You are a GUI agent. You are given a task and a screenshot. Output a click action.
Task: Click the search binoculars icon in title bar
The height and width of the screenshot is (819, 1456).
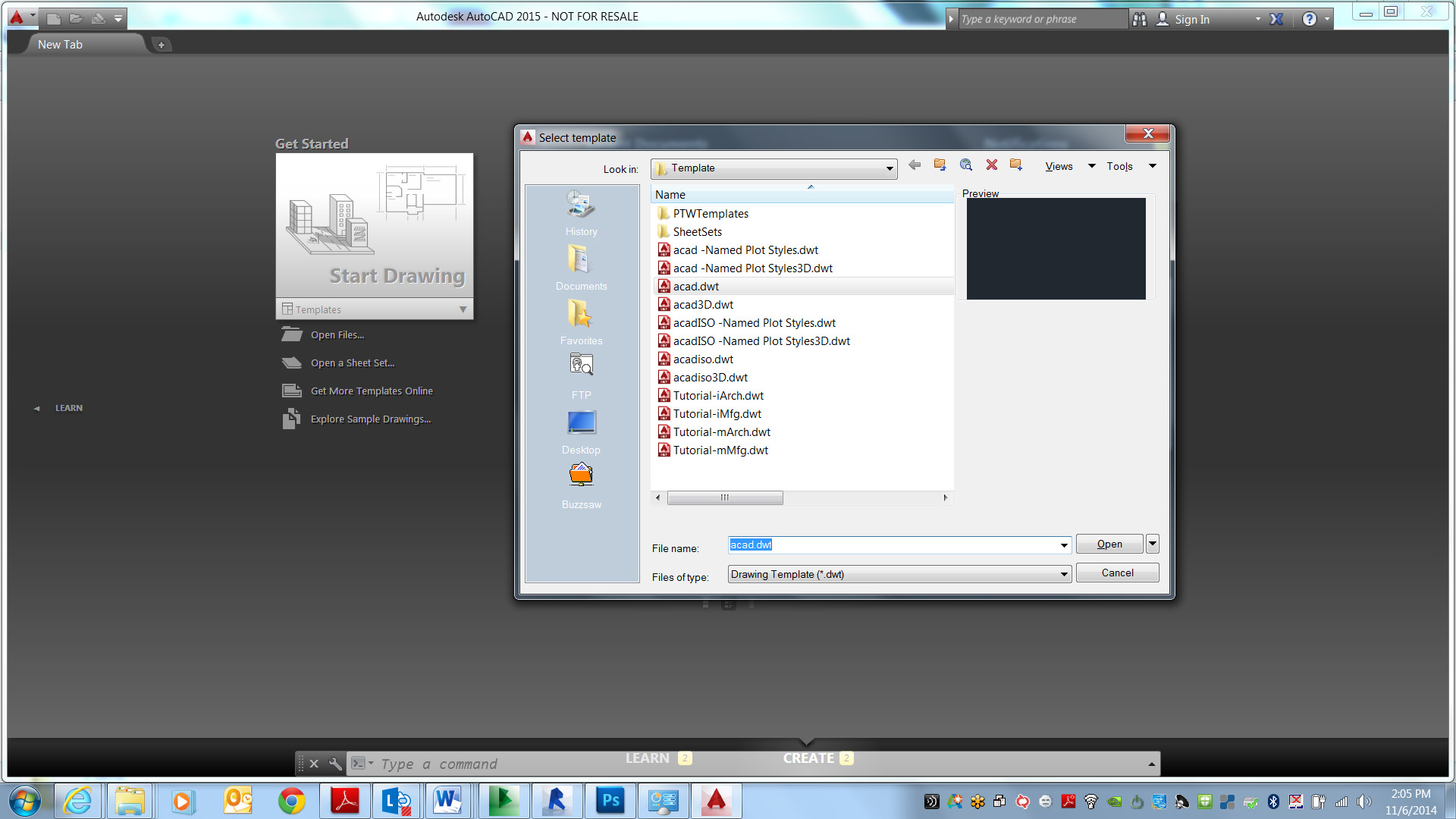point(1139,19)
